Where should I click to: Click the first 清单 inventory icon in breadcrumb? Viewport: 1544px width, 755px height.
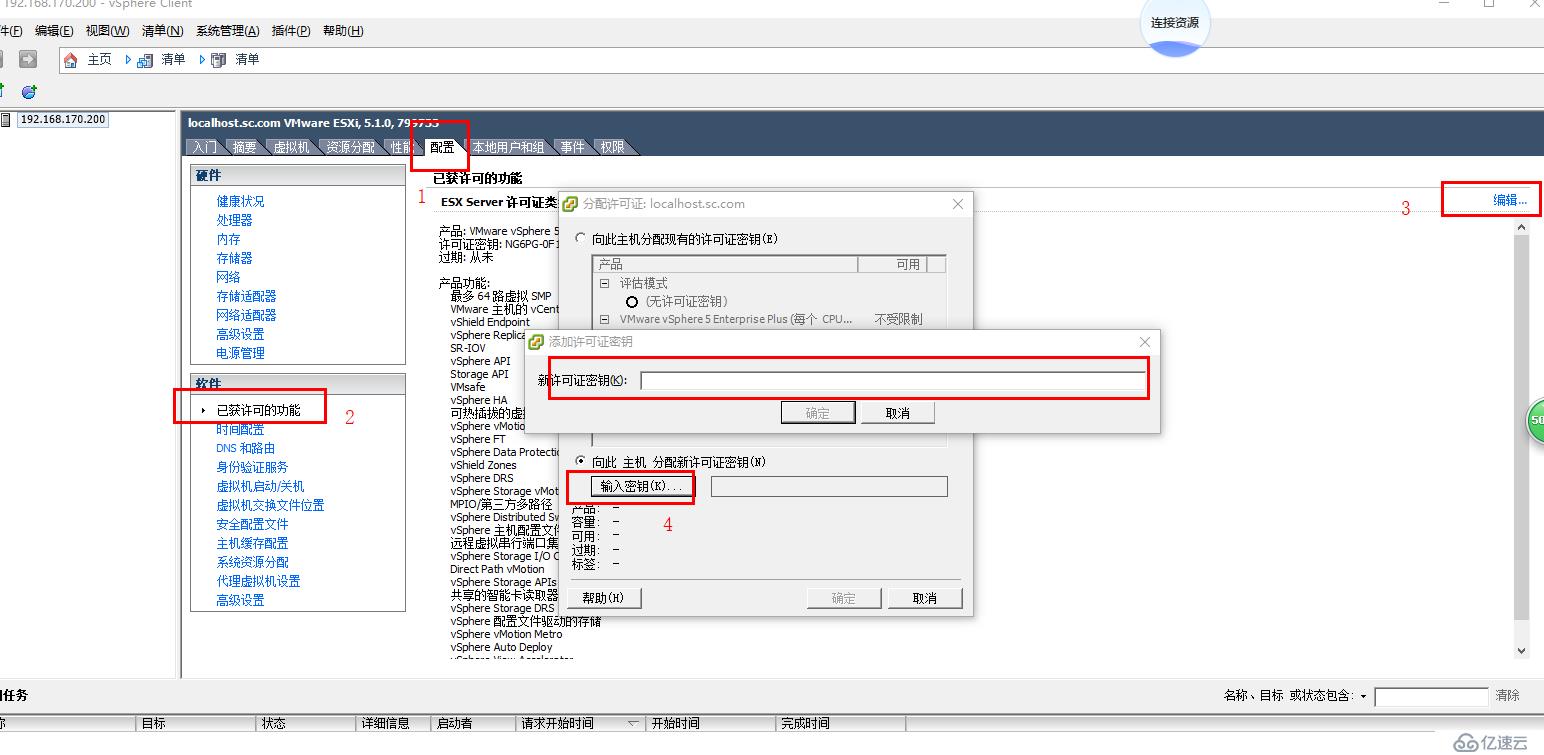click(145, 60)
